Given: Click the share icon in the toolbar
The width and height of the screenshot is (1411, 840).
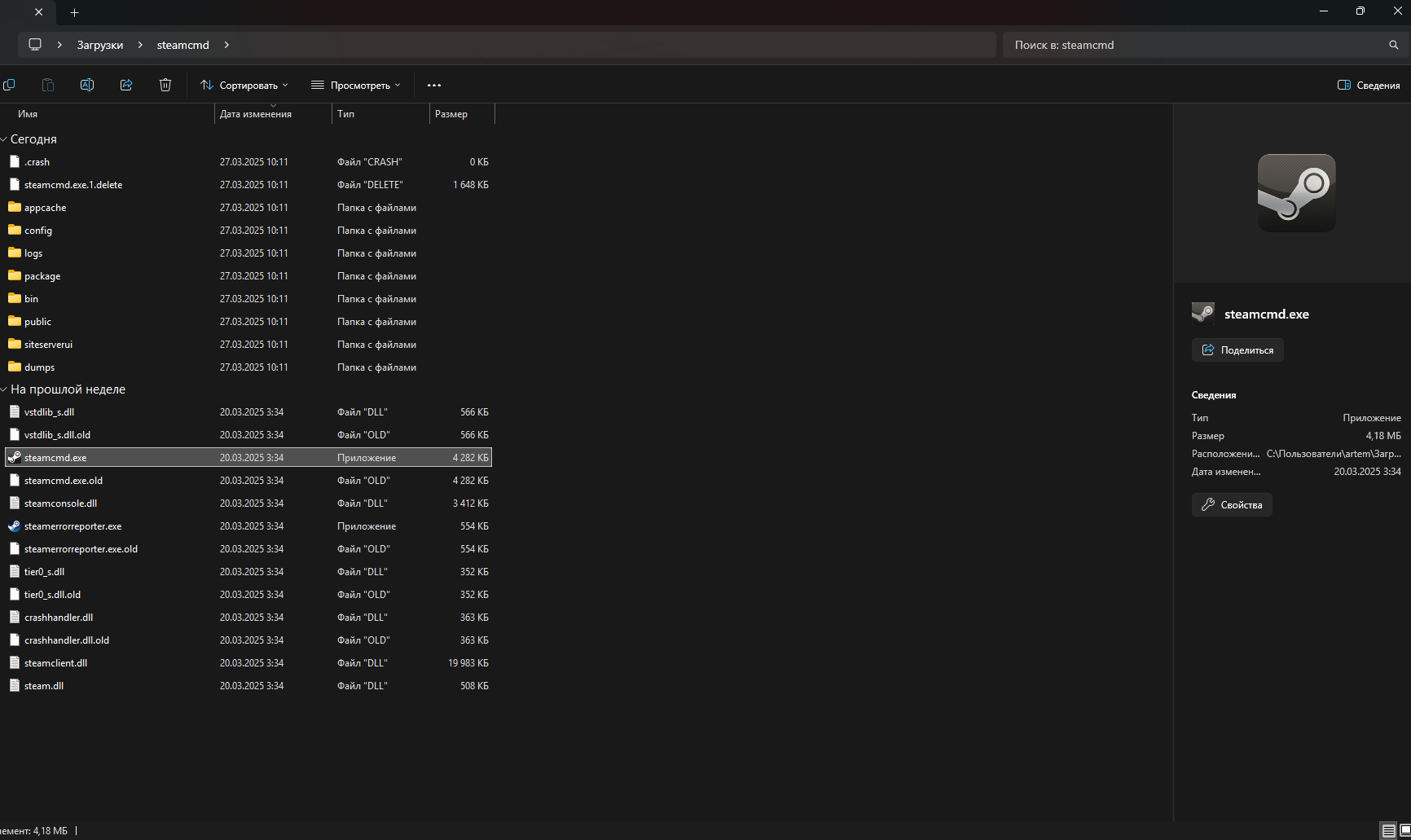Looking at the screenshot, I should point(126,85).
